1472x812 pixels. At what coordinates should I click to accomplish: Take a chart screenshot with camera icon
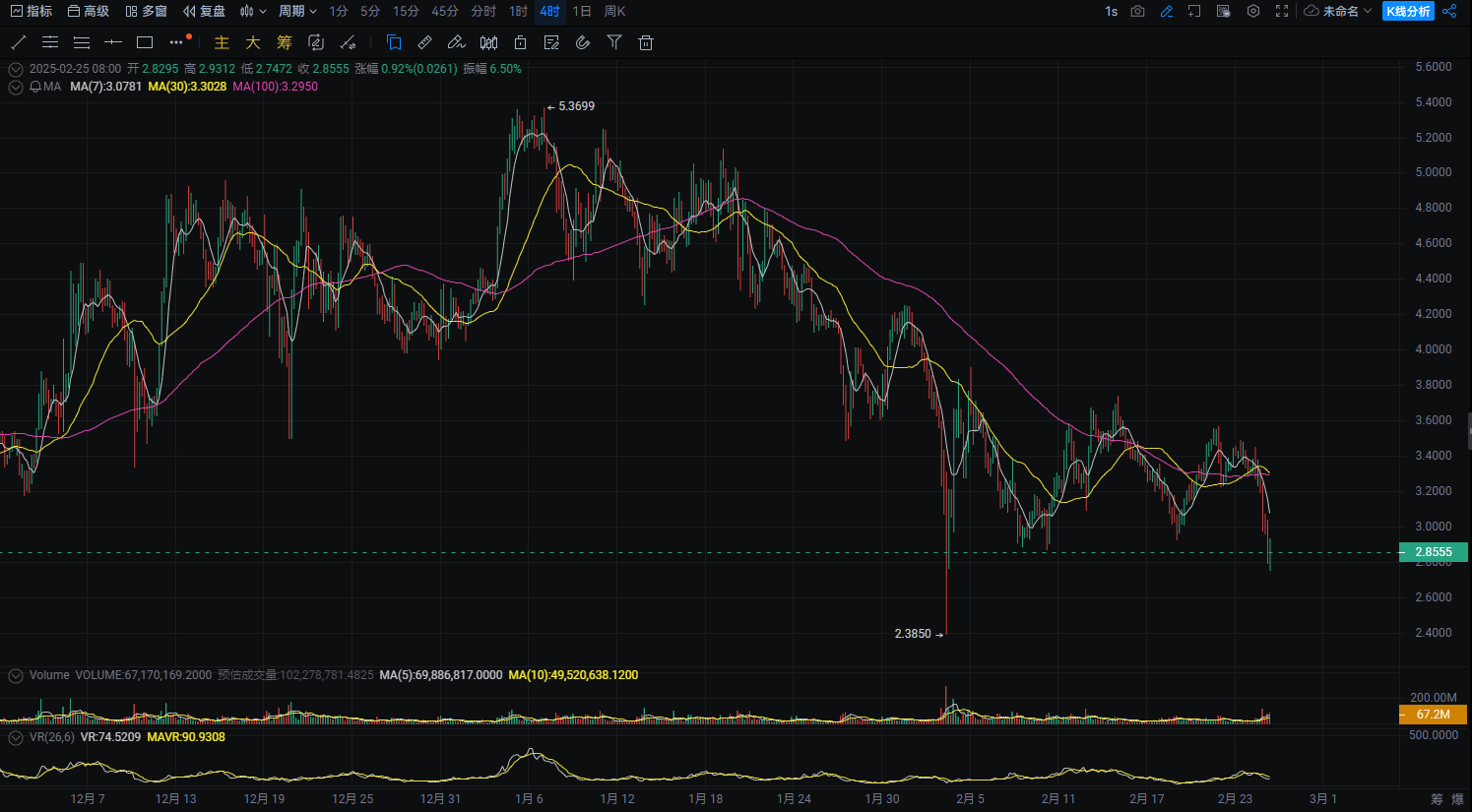click(1138, 11)
